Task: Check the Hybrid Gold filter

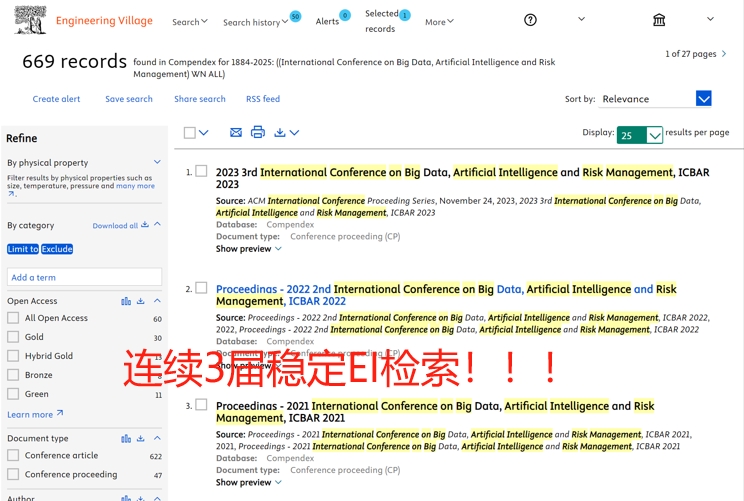Action: (x=13, y=356)
